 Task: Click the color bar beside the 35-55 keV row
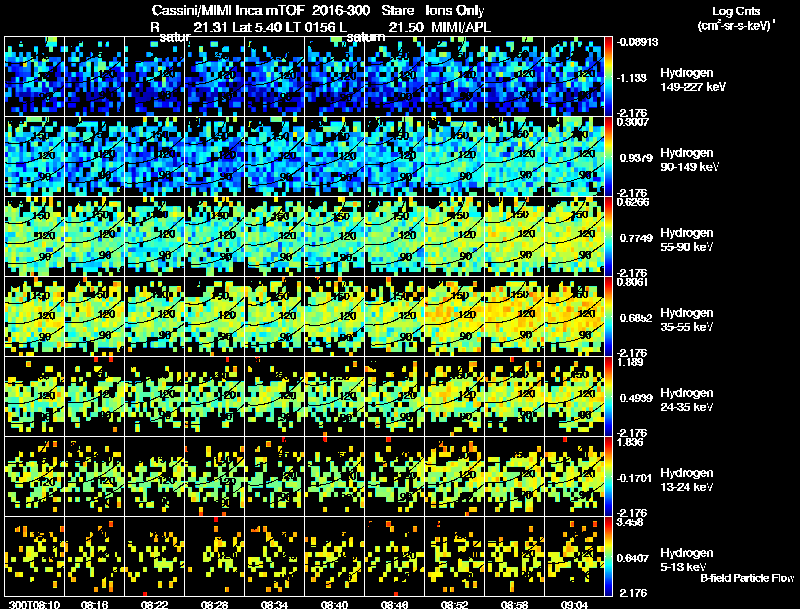tap(608, 317)
